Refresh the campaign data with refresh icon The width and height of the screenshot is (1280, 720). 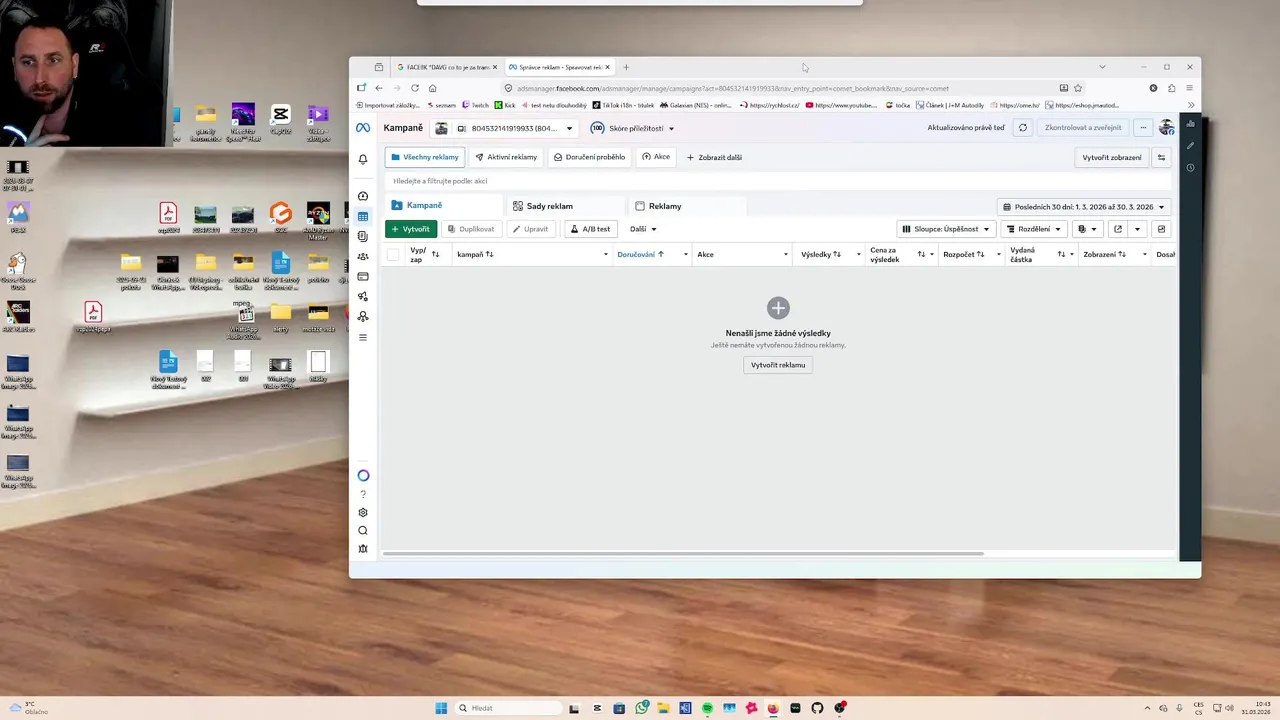click(x=1022, y=128)
